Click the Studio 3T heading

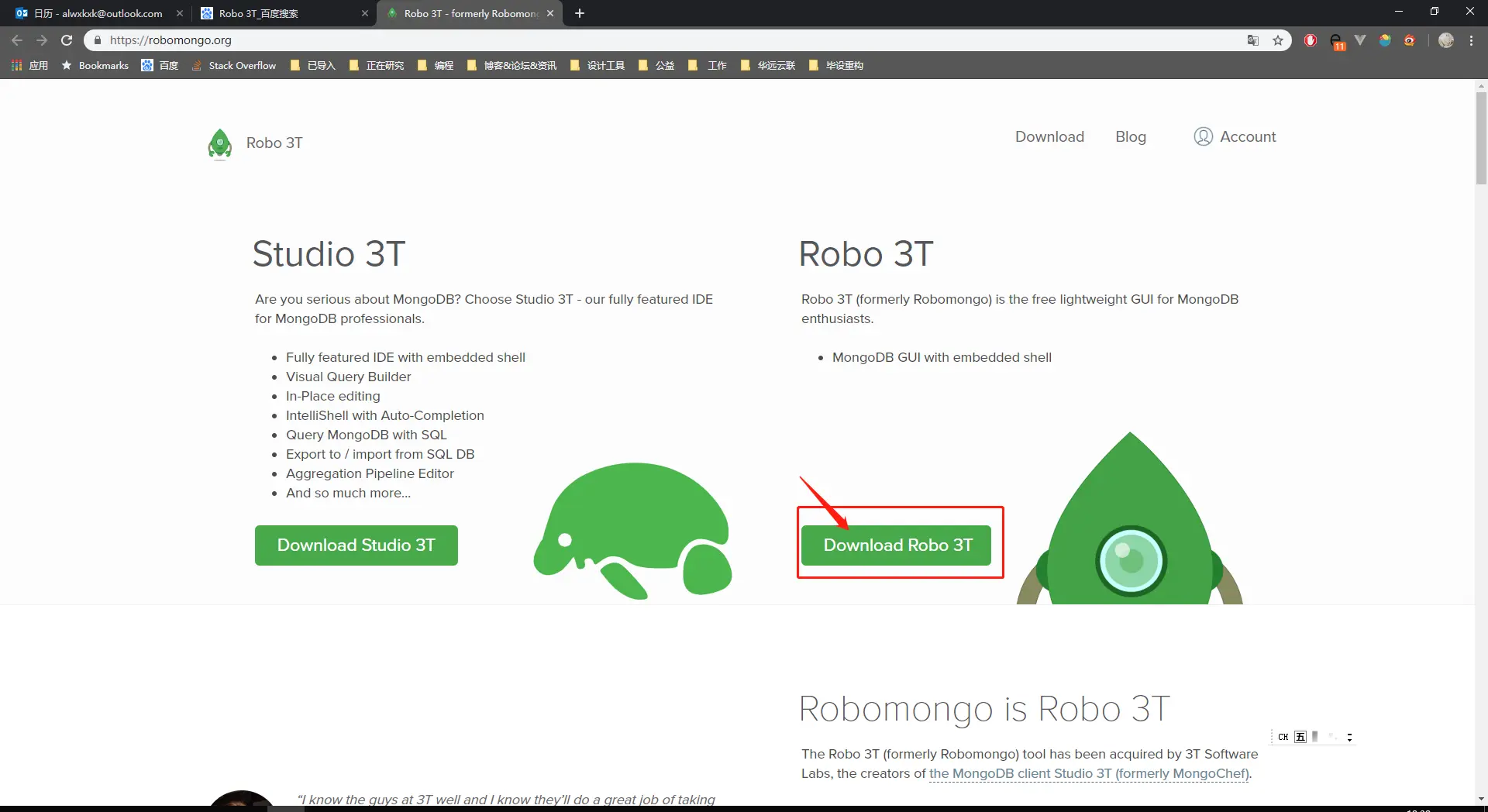(x=329, y=254)
